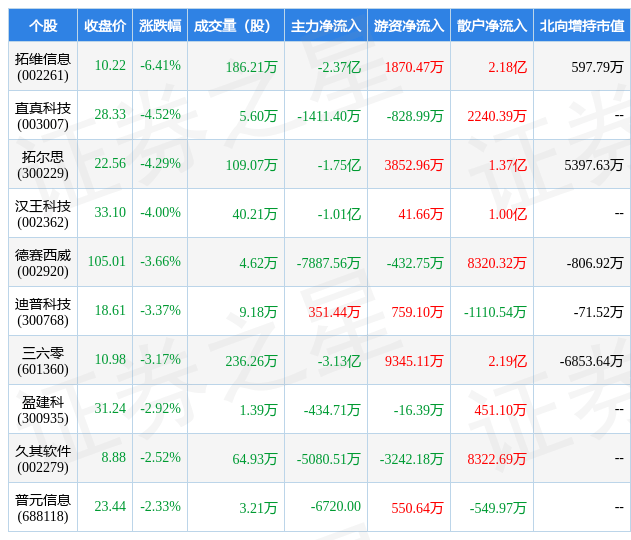Click hot money value 1870.47万
631x540 pixels.
[x=414, y=67]
